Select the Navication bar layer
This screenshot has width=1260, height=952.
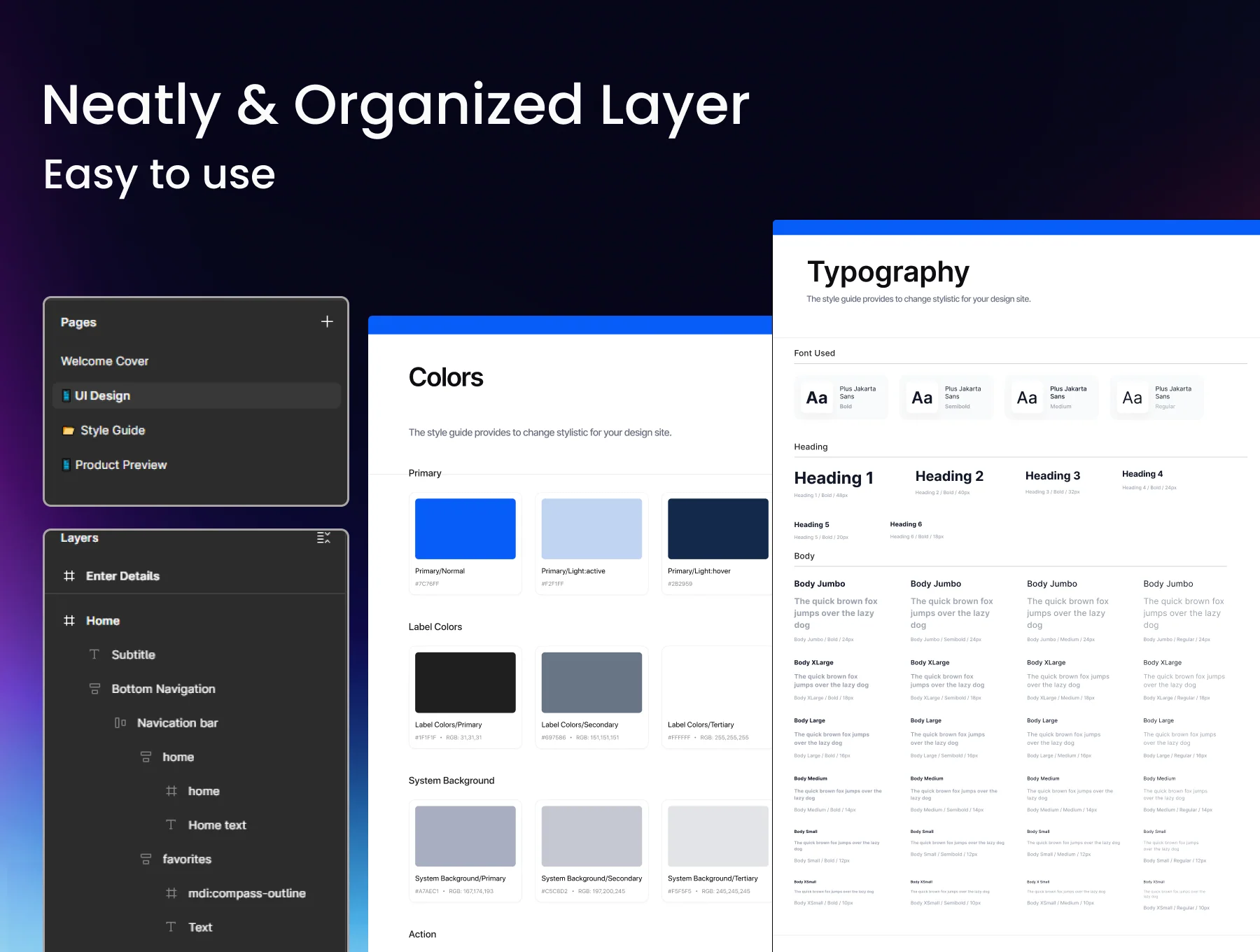(x=178, y=722)
